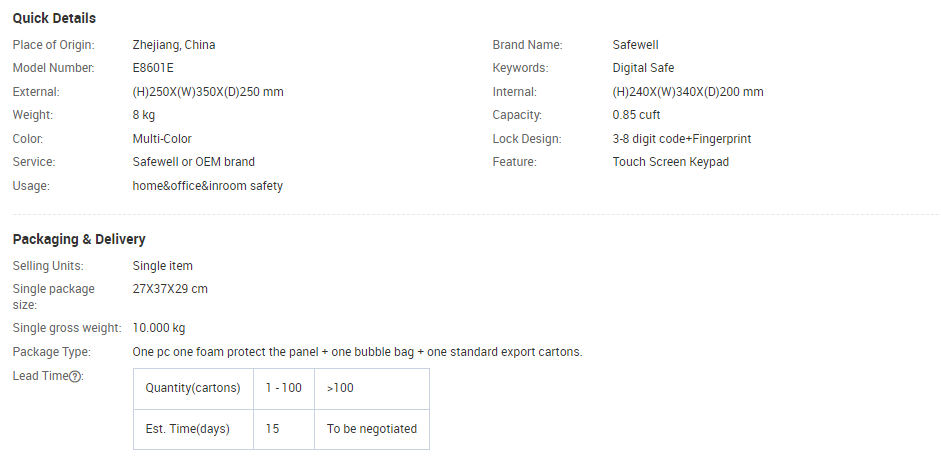Viewport: 941px width, 460px height.
Task: Click the Digital Safe keywords value
Action: pos(643,68)
